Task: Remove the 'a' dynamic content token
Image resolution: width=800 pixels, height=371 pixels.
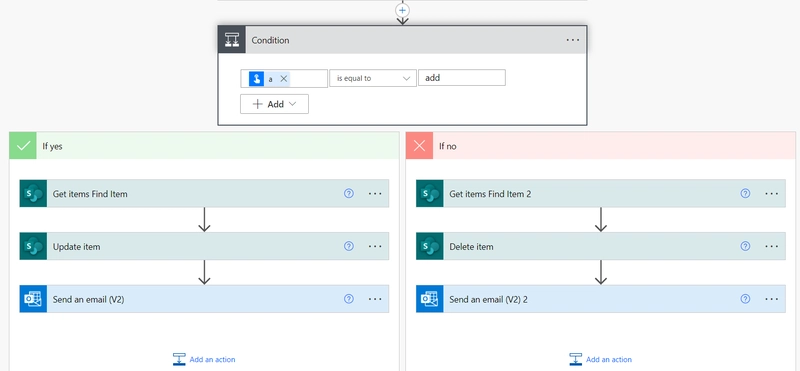Action: coord(284,79)
